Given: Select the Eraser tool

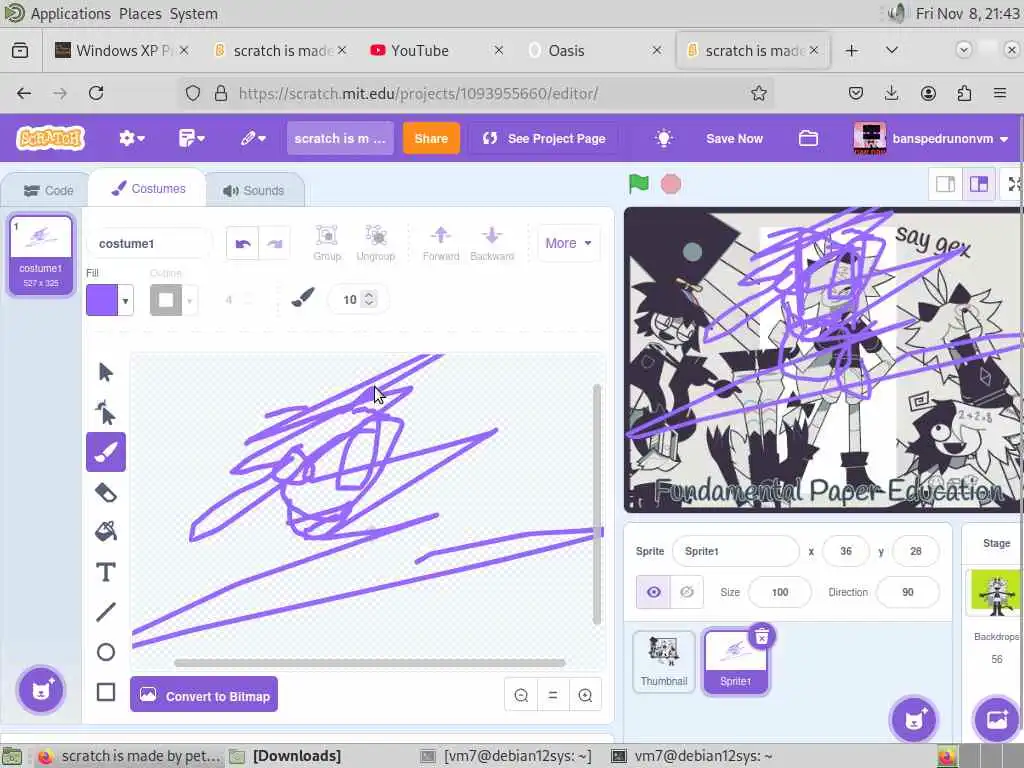Looking at the screenshot, I should point(106,492).
